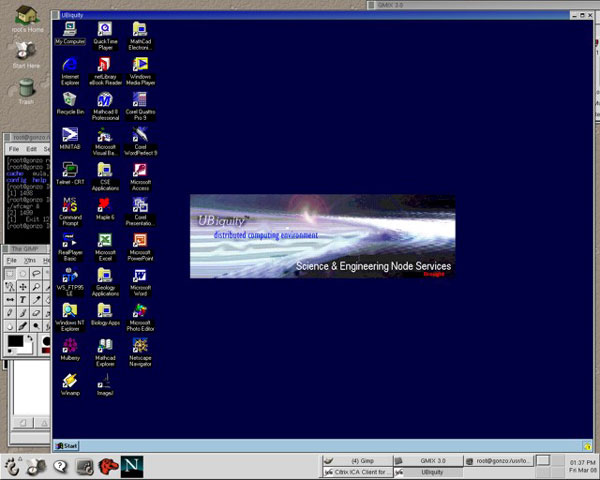This screenshot has height=480, width=600.
Task: Switch to GMIX 3.0 taskbar entry
Action: point(428,461)
